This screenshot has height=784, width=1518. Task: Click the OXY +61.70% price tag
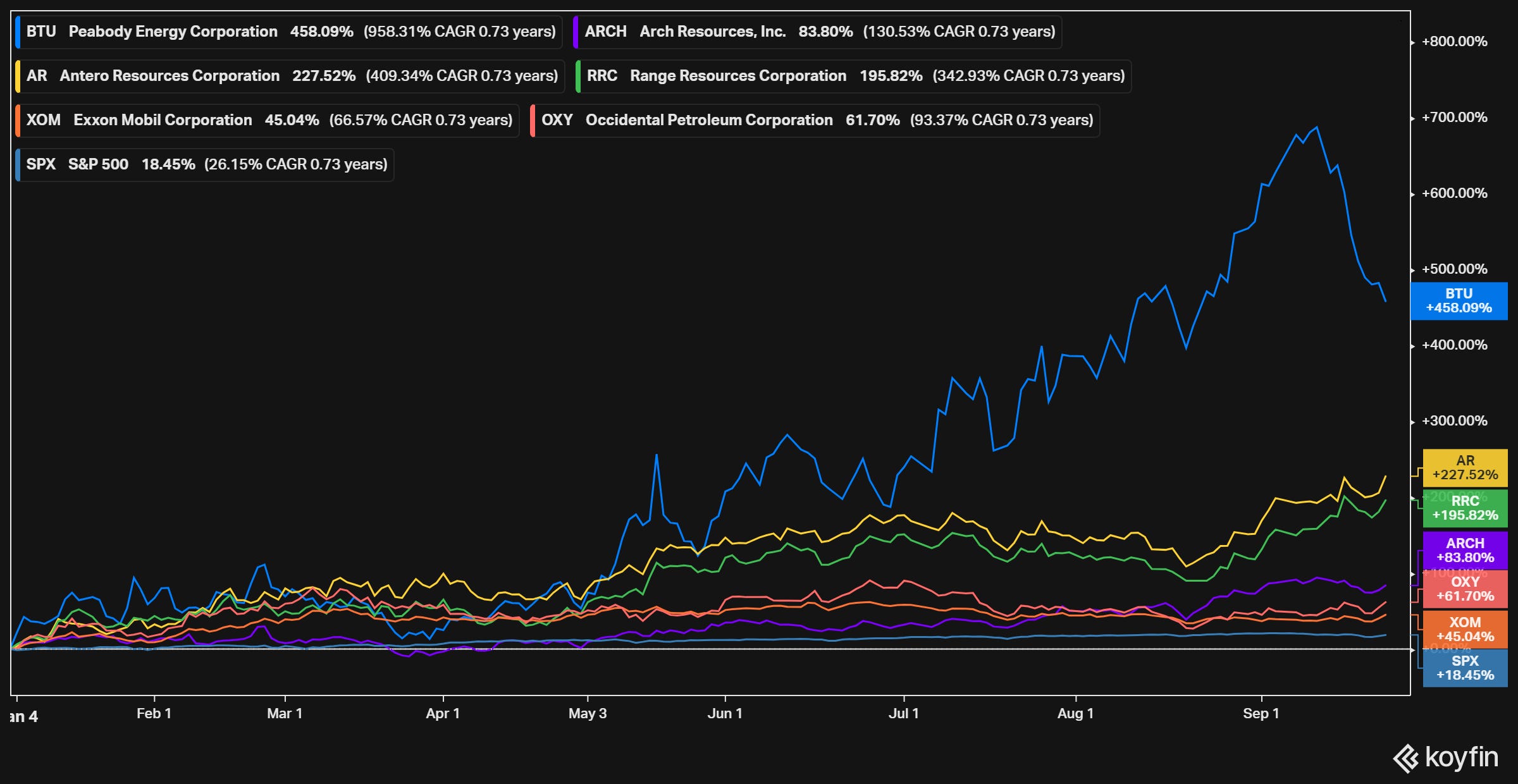coord(1466,589)
